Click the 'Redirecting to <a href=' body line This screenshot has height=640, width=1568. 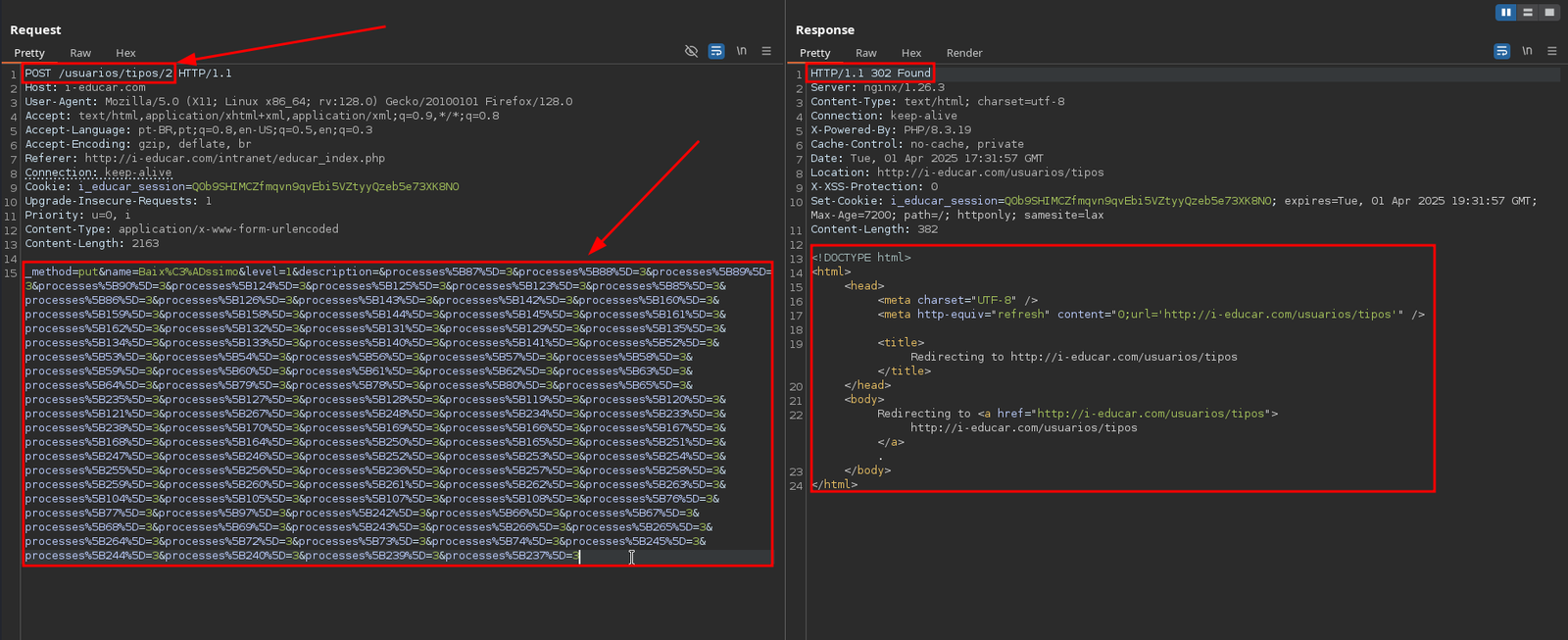pos(1077,414)
